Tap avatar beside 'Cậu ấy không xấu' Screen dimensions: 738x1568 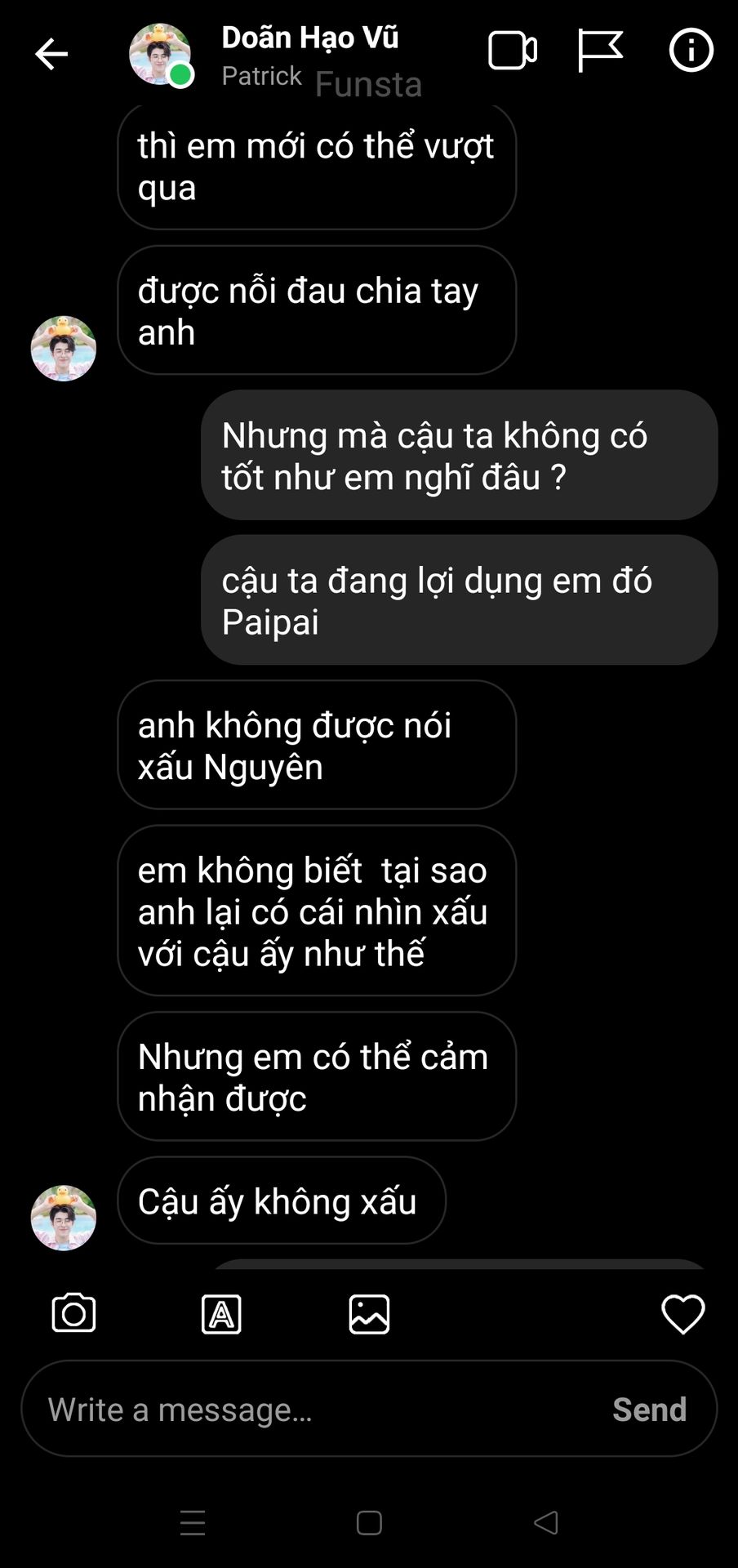64,1218
